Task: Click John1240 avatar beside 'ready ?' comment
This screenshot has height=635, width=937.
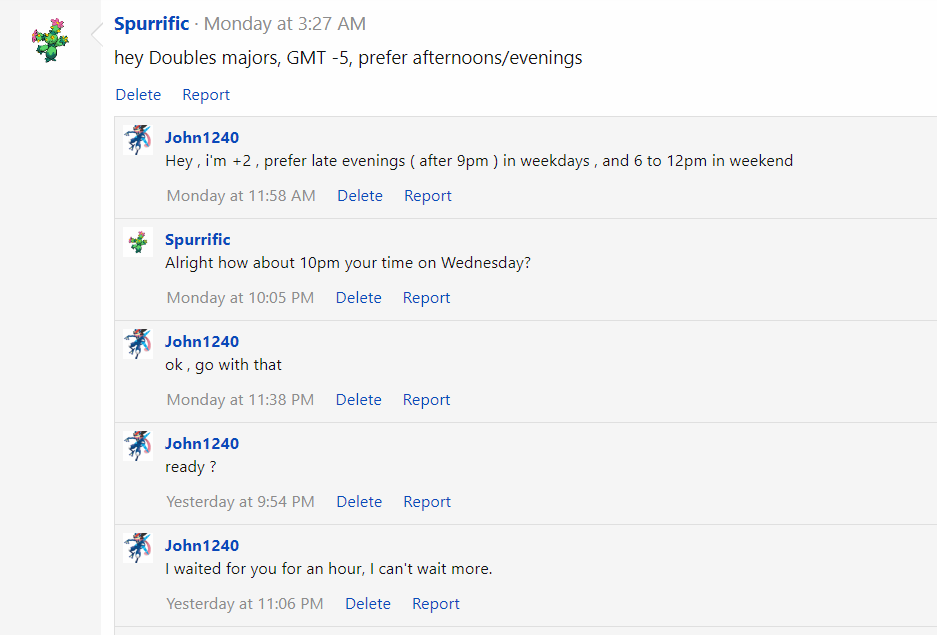Action: (x=138, y=446)
